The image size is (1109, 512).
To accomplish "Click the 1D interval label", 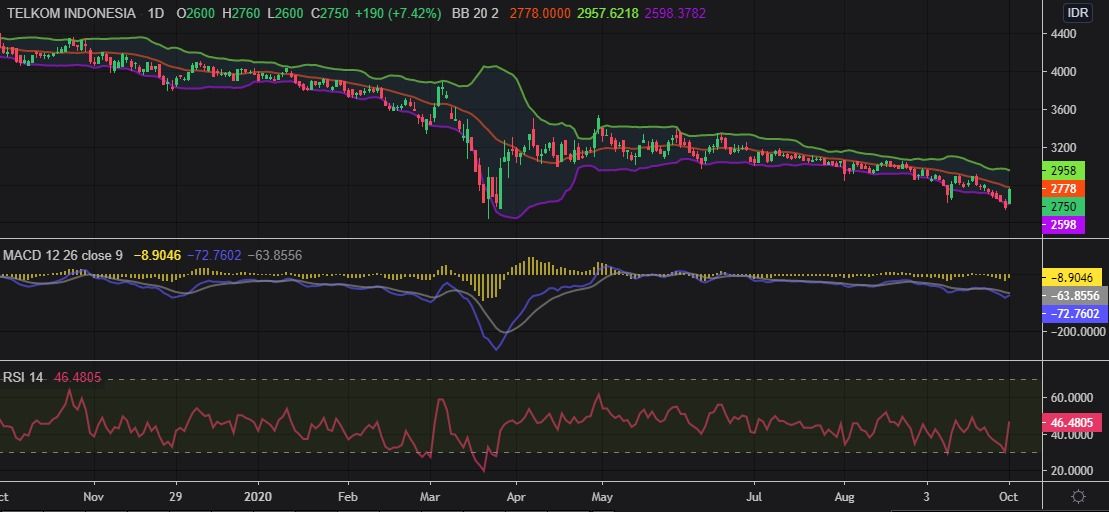I will pyautogui.click(x=156, y=13).
